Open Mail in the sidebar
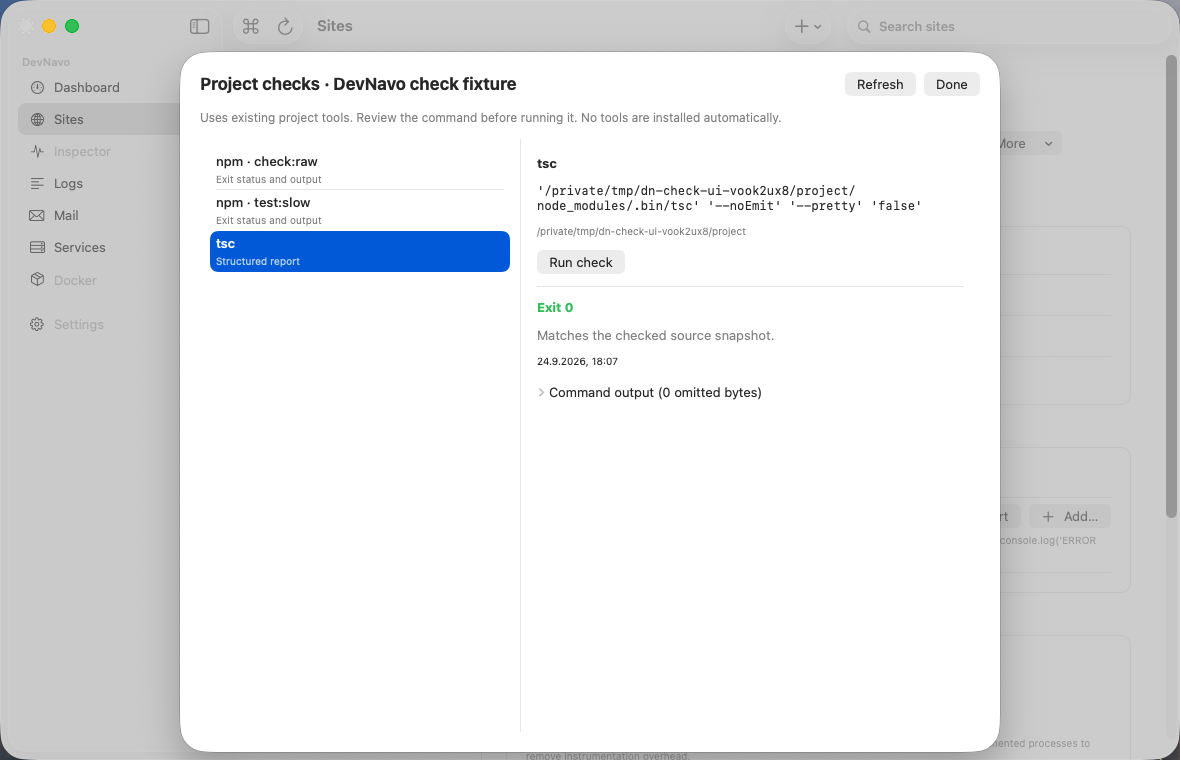1180x760 pixels. tap(100, 215)
